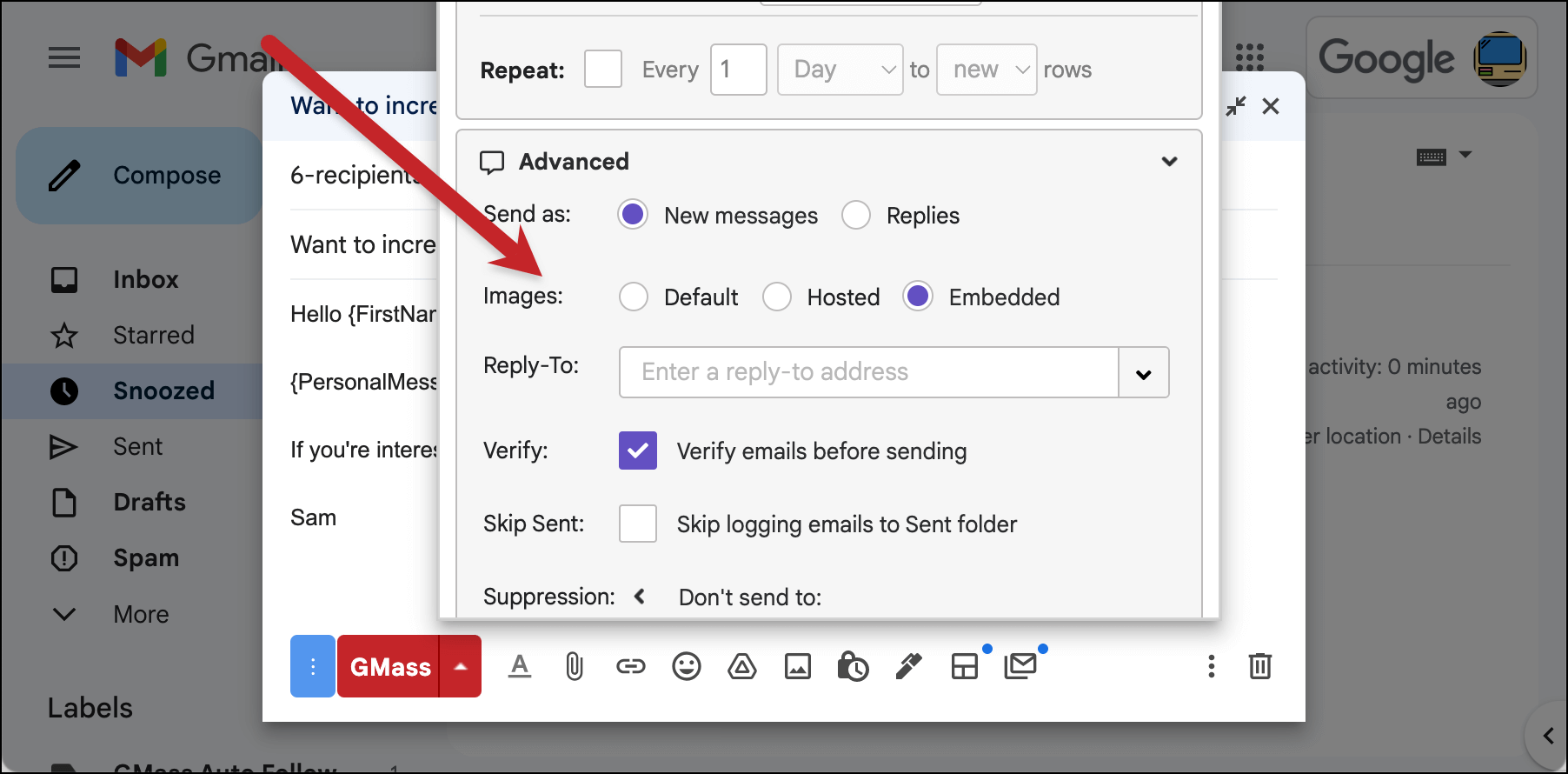The height and width of the screenshot is (774, 1568).
Task: Click in the Reply-To address field
Action: [x=868, y=372]
